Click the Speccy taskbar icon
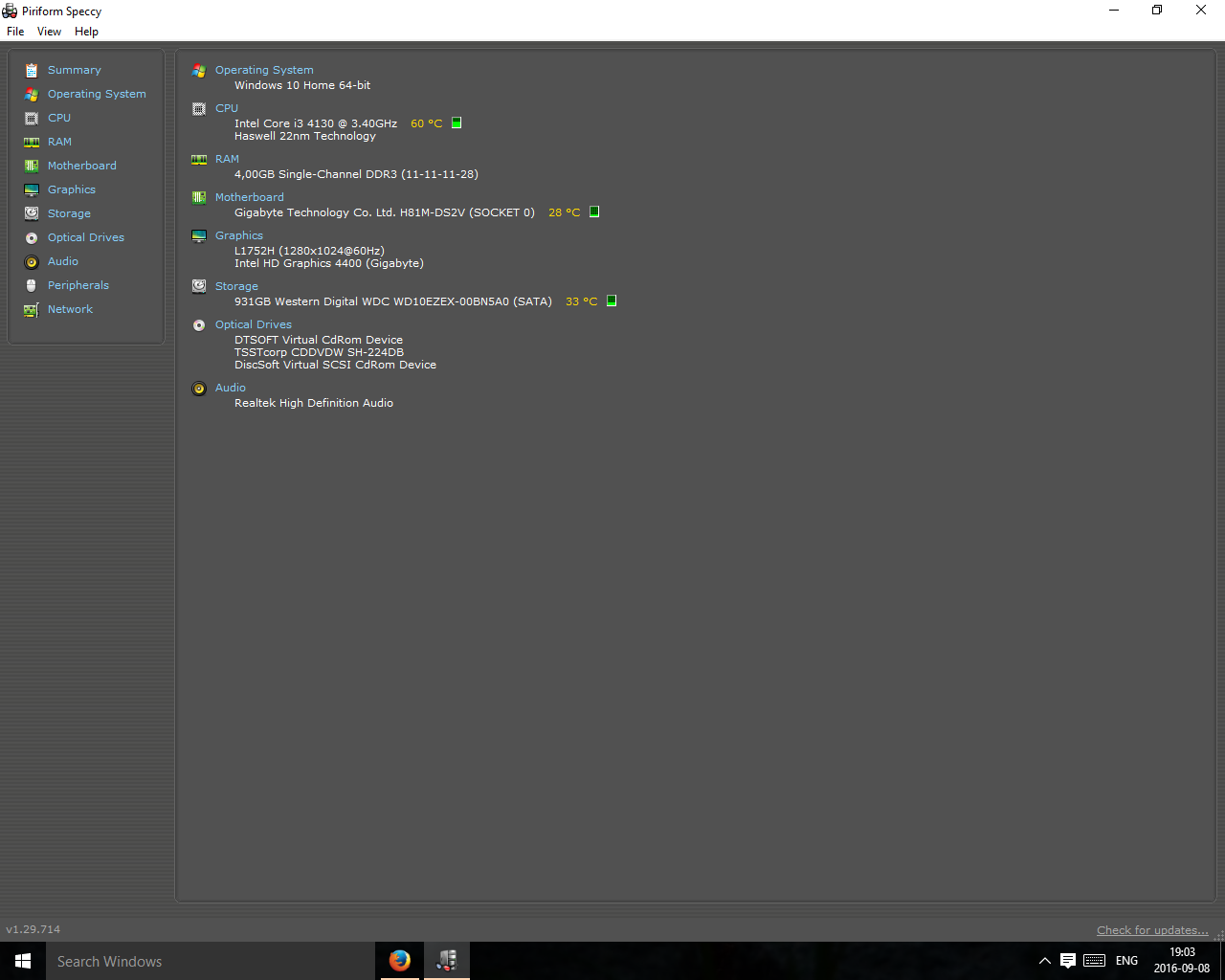1225x980 pixels. pyautogui.click(x=447, y=961)
